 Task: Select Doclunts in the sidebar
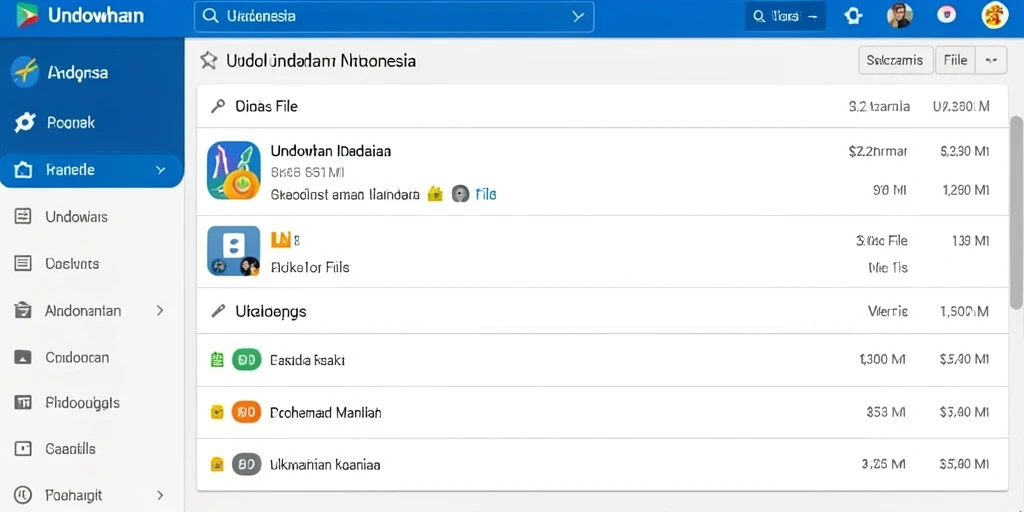pos(72,264)
